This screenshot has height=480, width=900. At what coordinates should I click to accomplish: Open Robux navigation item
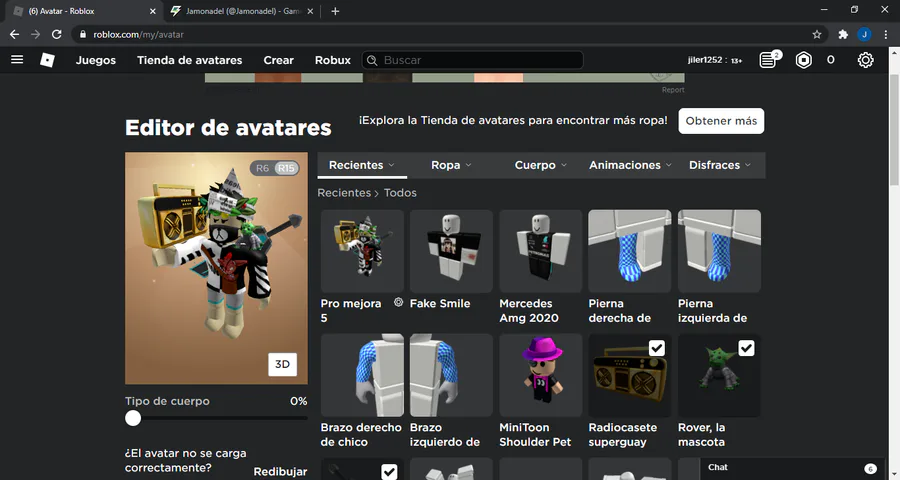pyautogui.click(x=332, y=60)
